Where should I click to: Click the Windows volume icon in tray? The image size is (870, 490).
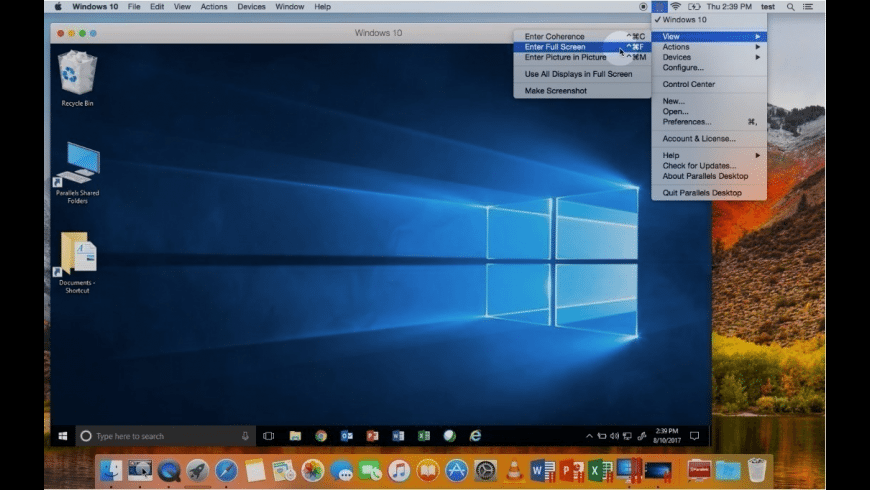point(614,436)
